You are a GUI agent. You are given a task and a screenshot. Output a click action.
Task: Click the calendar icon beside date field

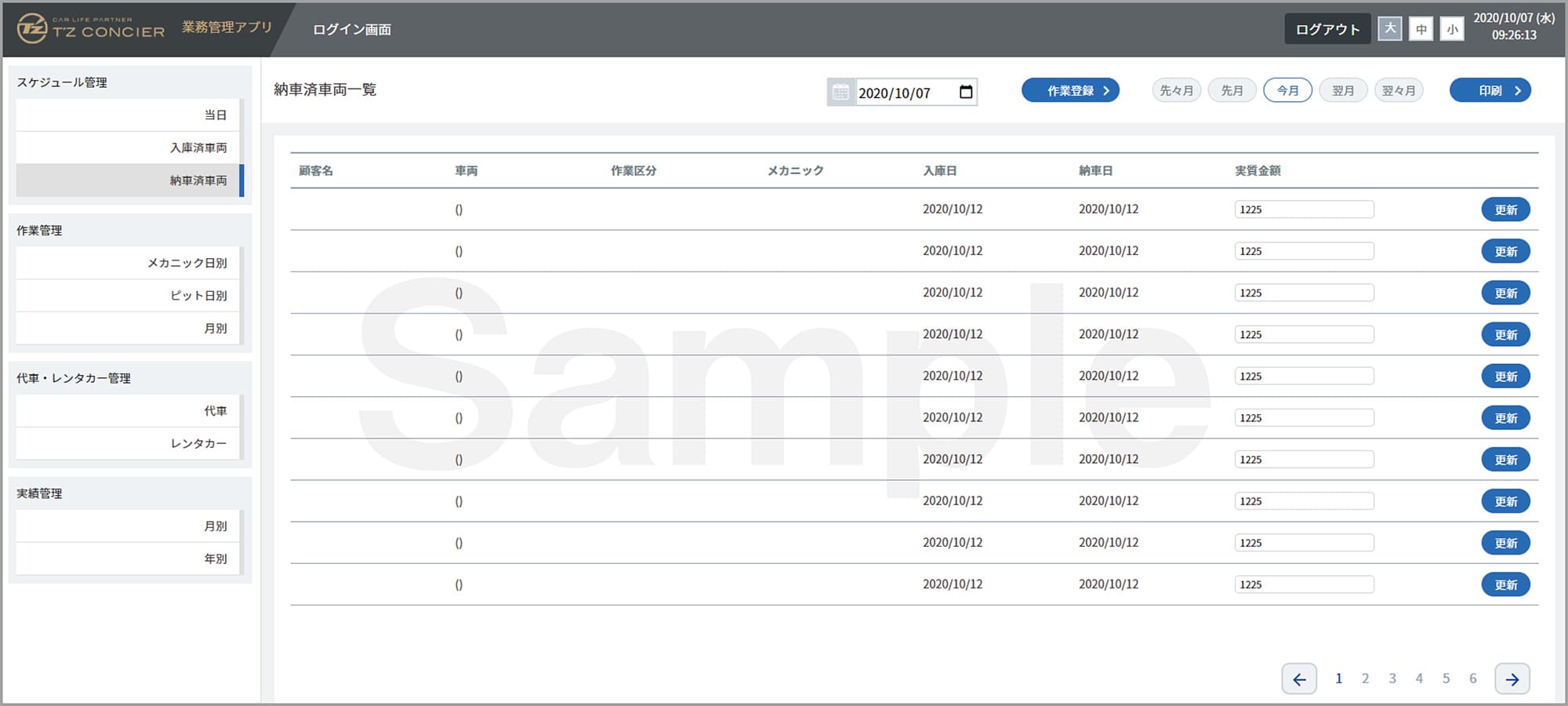840,92
